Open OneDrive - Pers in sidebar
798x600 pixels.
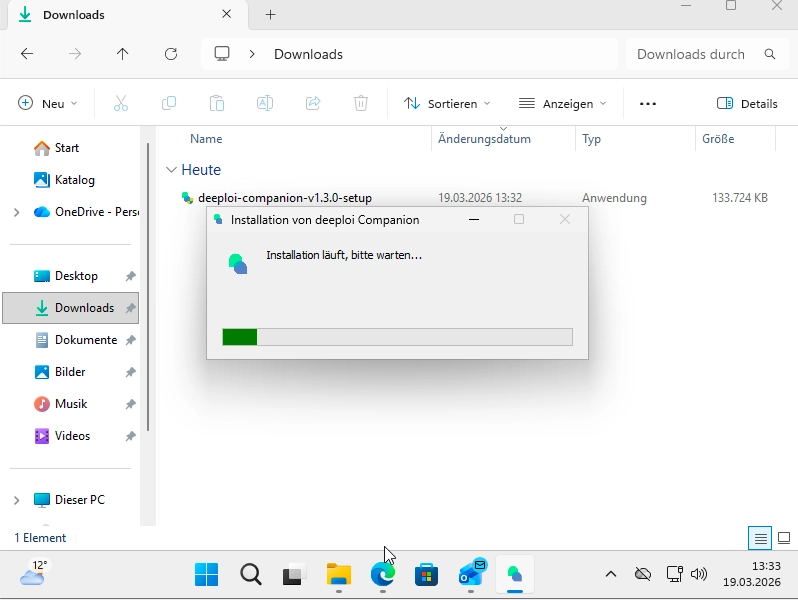point(86,212)
